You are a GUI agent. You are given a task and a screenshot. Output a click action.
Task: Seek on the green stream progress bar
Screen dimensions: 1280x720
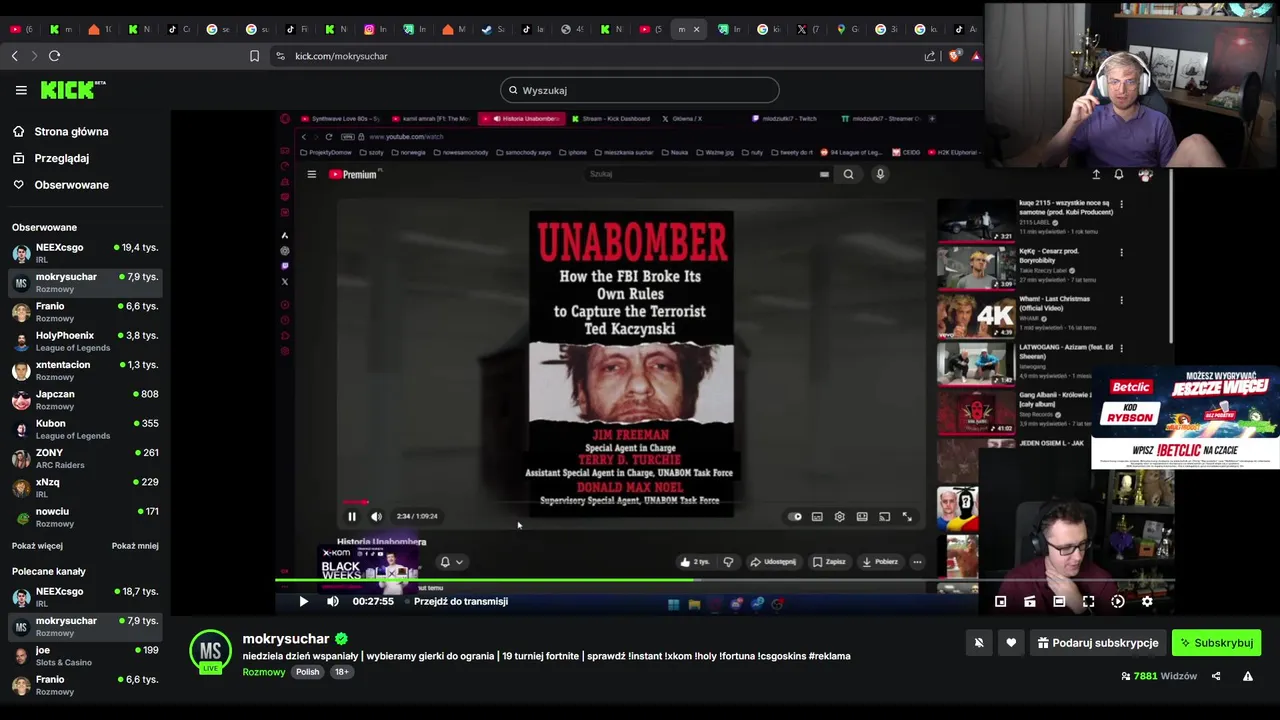[x=725, y=580]
